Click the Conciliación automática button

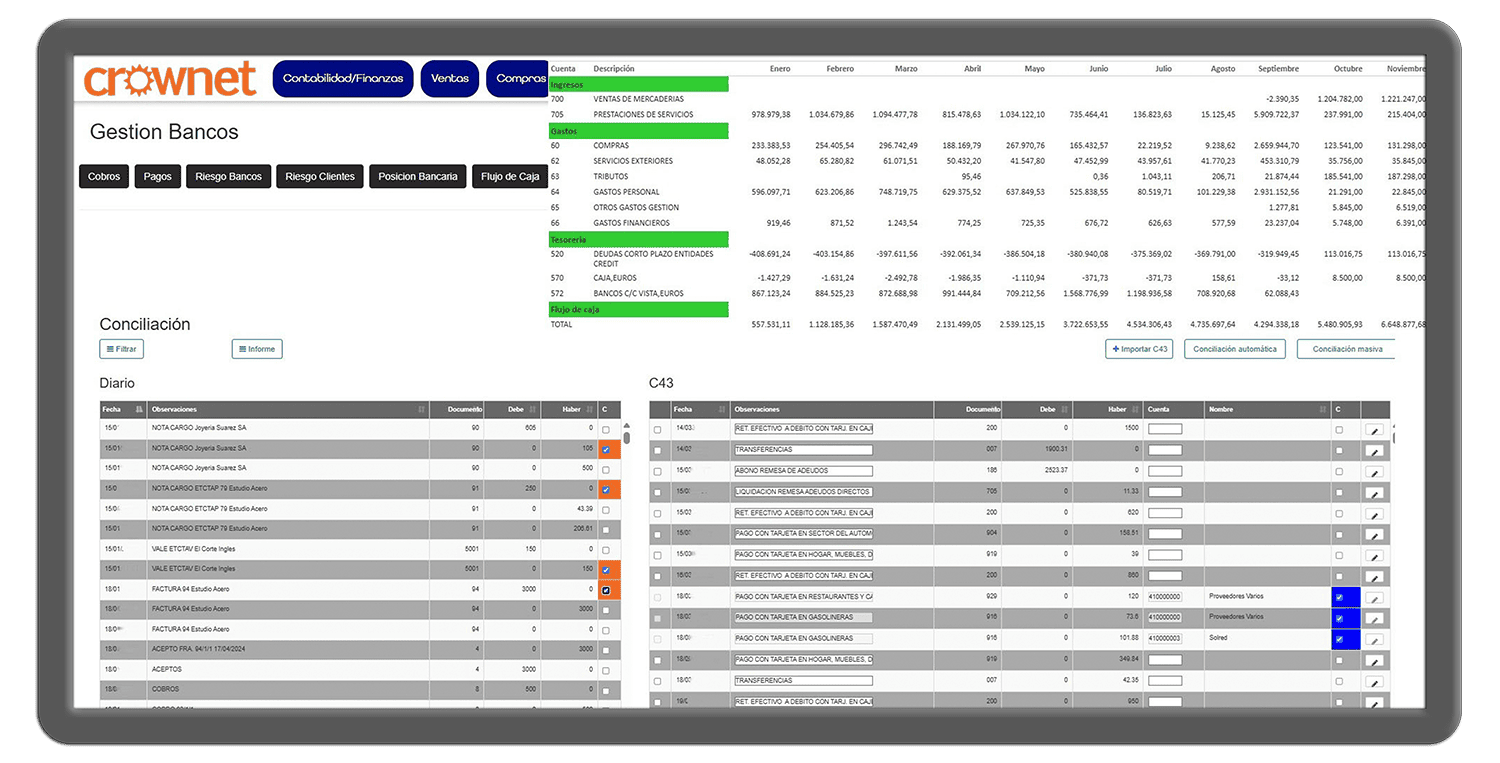pos(1234,349)
